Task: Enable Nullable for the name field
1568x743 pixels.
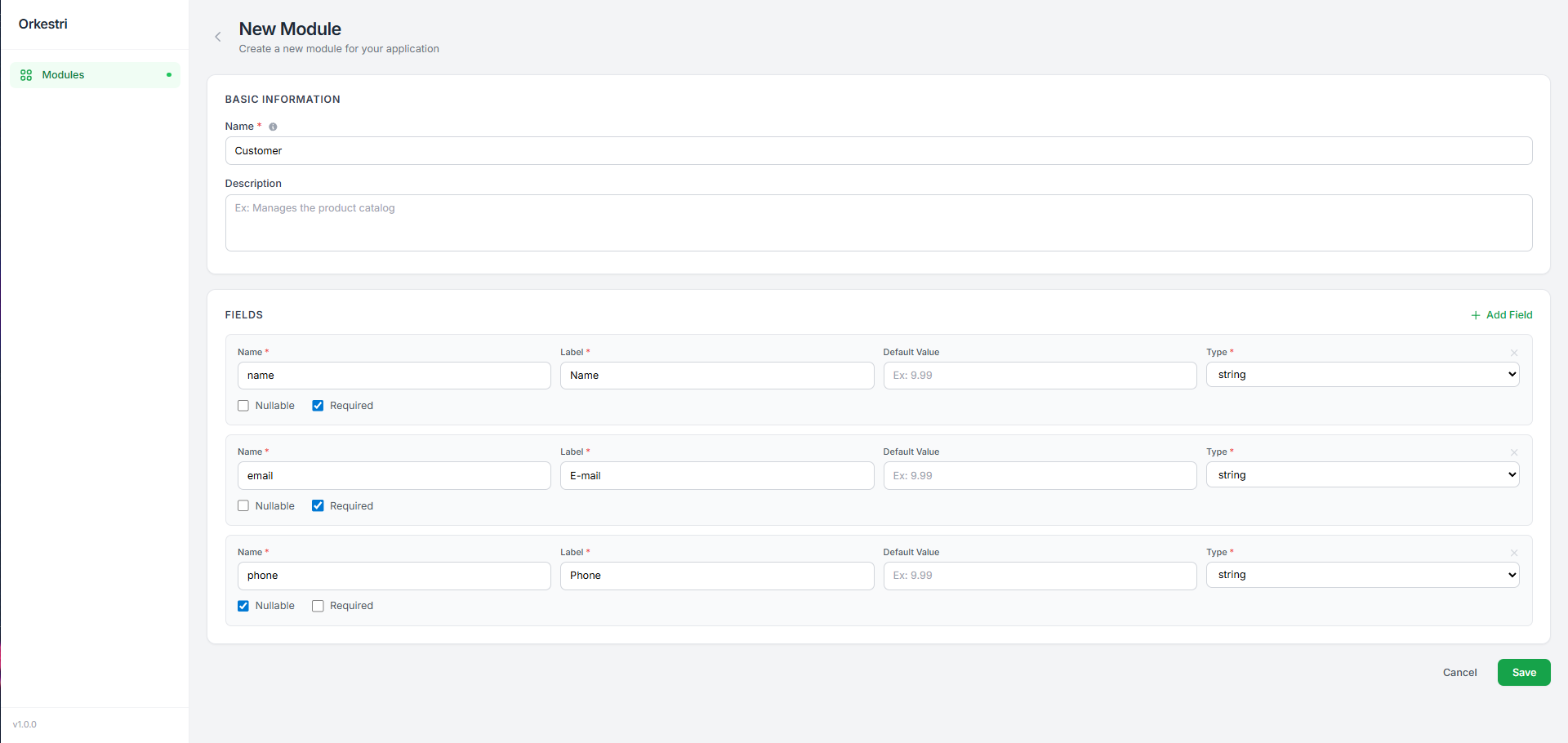Action: click(243, 405)
